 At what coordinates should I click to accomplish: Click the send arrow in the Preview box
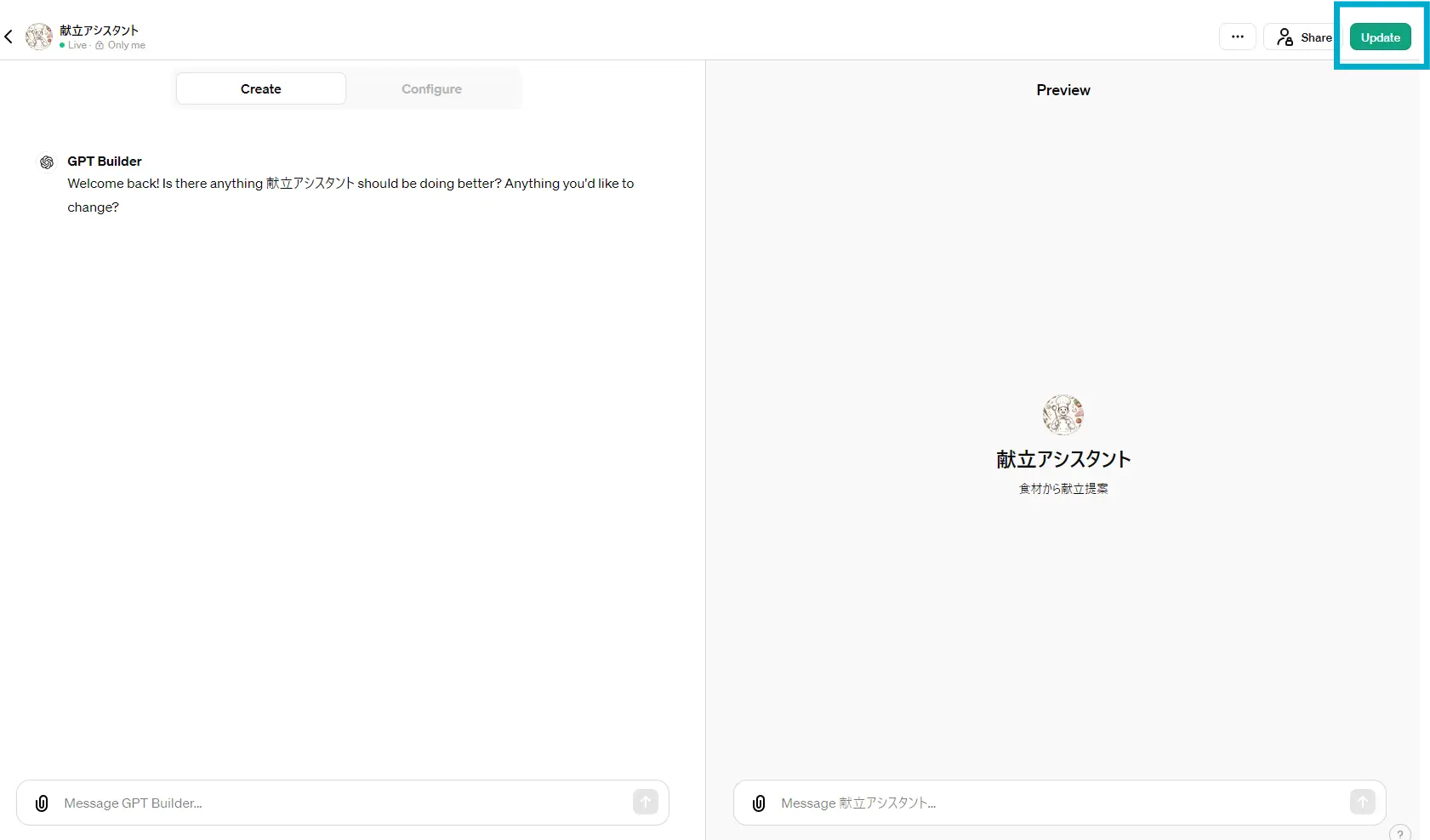pyautogui.click(x=1362, y=802)
